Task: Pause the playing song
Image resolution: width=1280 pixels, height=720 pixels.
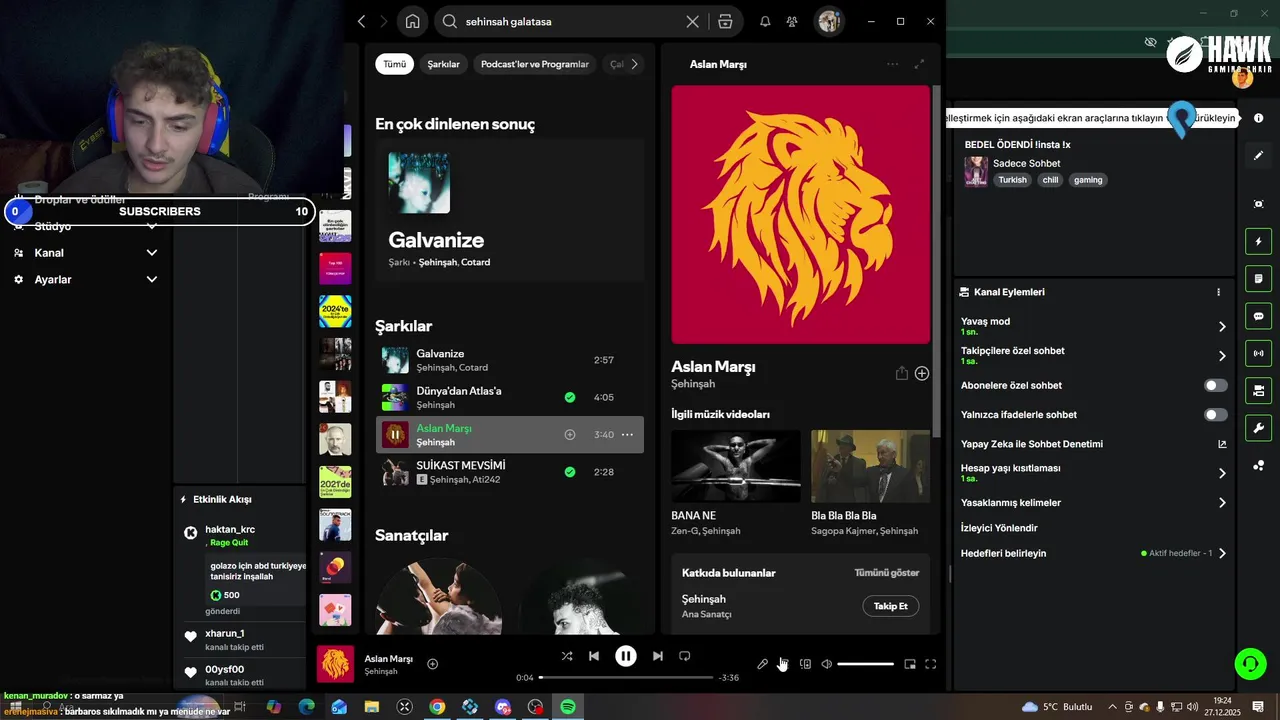Action: (625, 656)
